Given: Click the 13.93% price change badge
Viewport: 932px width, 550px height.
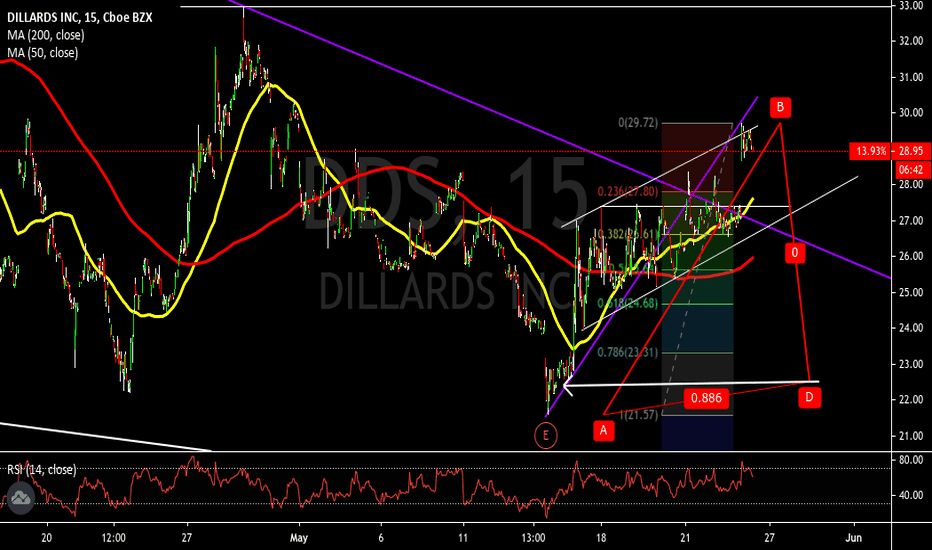Looking at the screenshot, I should tap(871, 151).
